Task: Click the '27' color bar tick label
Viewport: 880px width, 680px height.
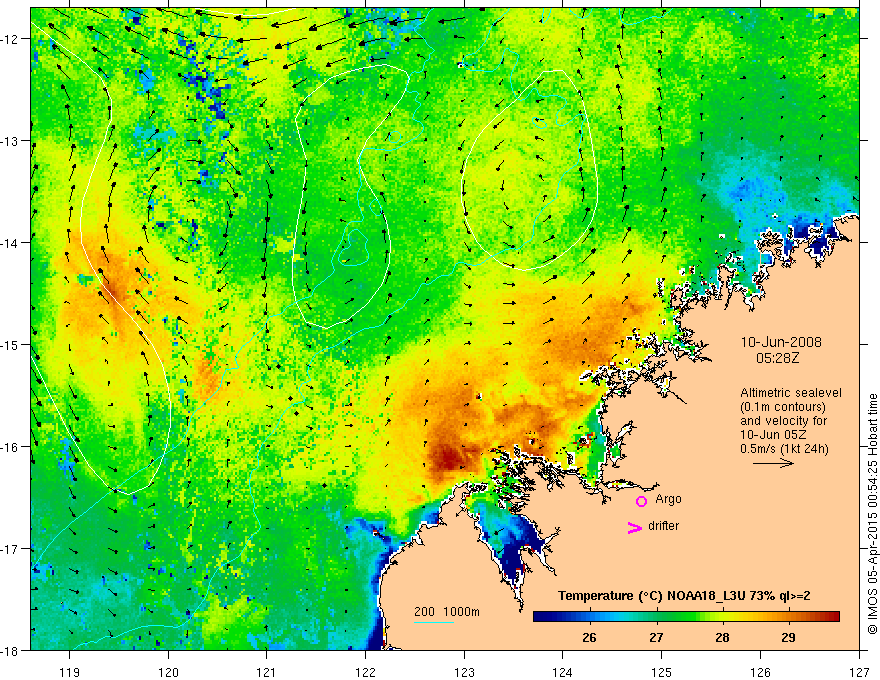Action: point(656,637)
